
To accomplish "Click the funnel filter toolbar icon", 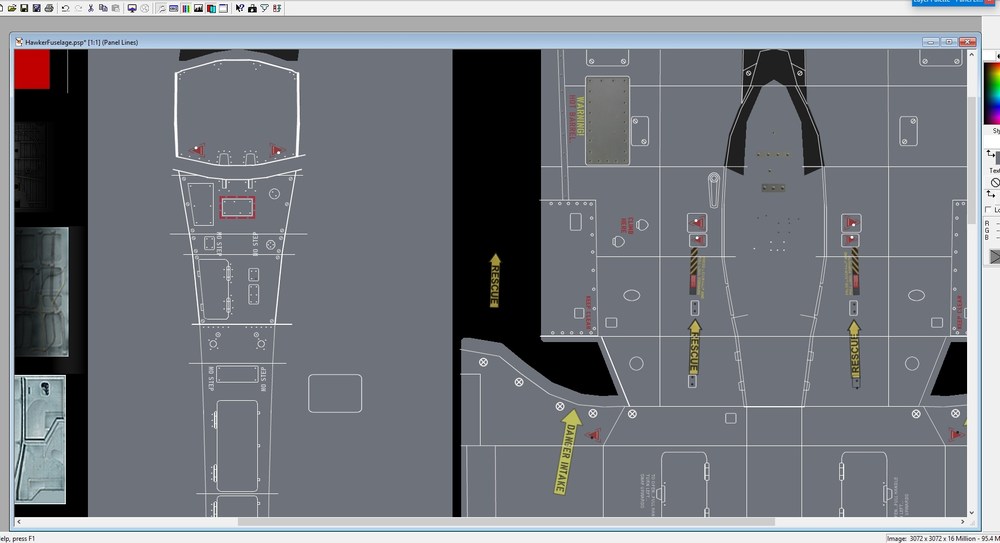I will (265, 8).
